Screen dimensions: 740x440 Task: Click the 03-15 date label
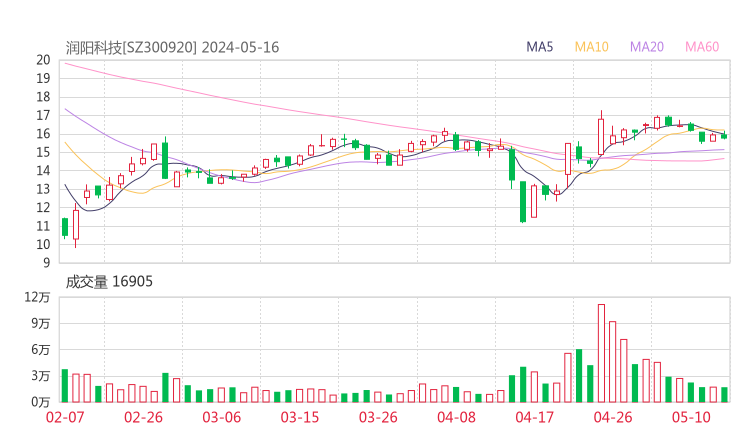tap(300, 417)
